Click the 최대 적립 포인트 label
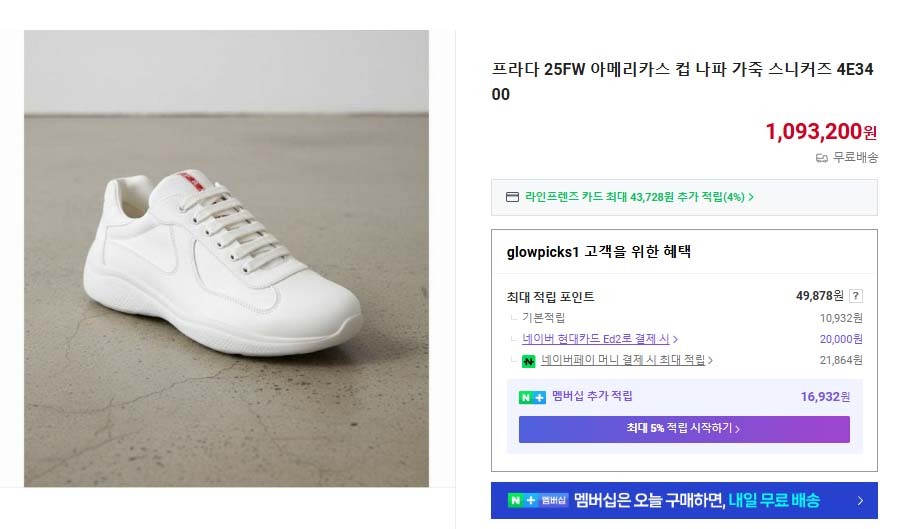The image size is (912, 529). [551, 297]
